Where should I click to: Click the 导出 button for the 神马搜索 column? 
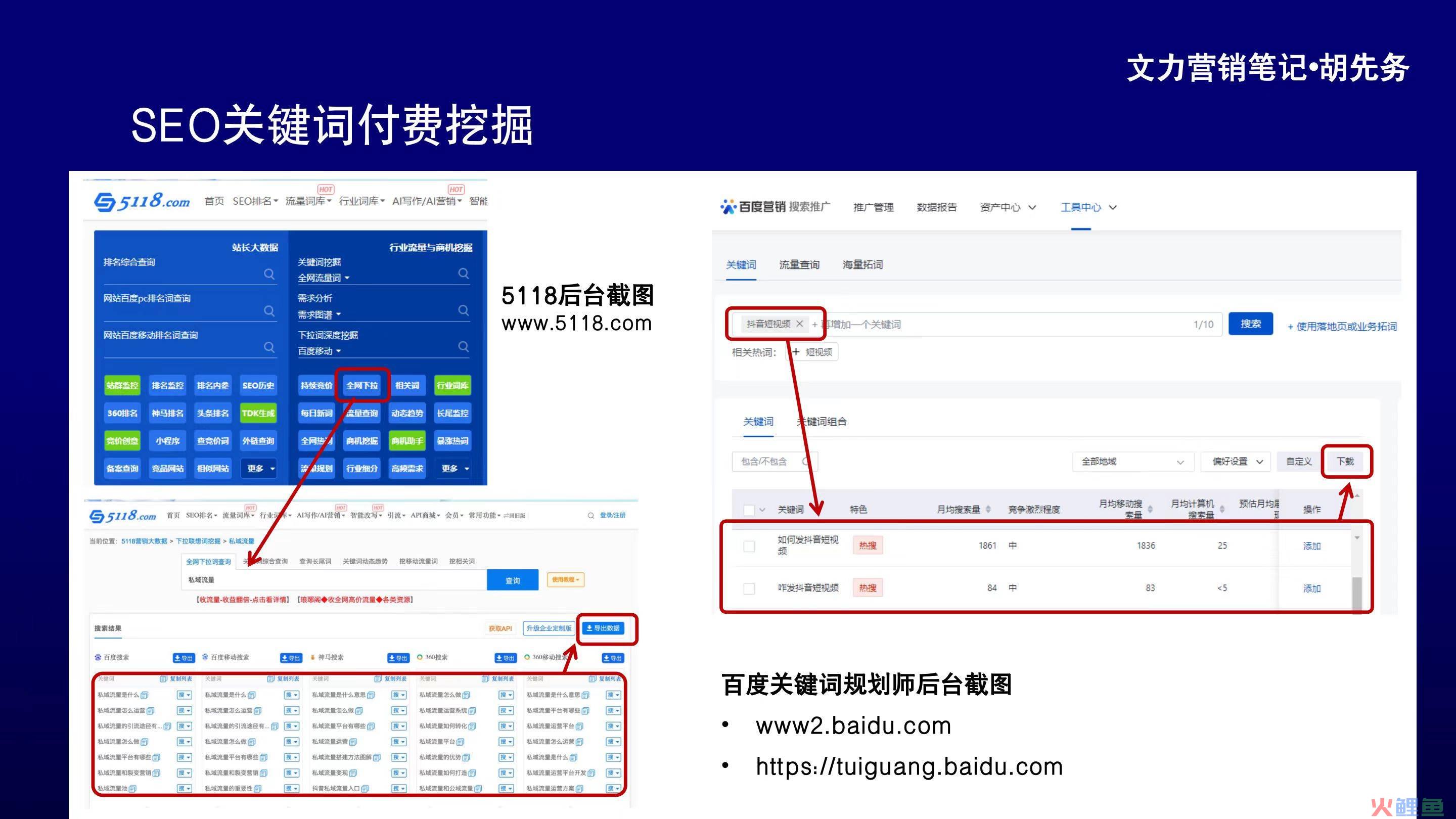coord(398,658)
